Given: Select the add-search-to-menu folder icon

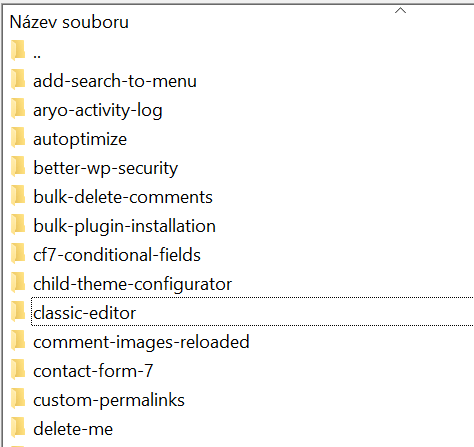Looking at the screenshot, I should pyautogui.click(x=18, y=79).
